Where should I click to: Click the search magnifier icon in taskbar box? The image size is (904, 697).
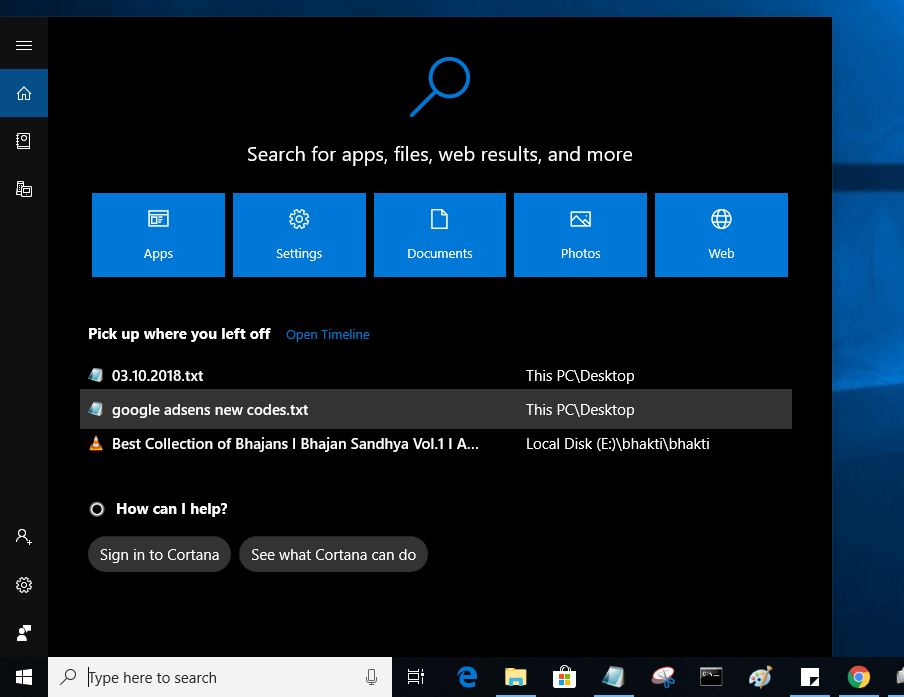[x=68, y=676]
